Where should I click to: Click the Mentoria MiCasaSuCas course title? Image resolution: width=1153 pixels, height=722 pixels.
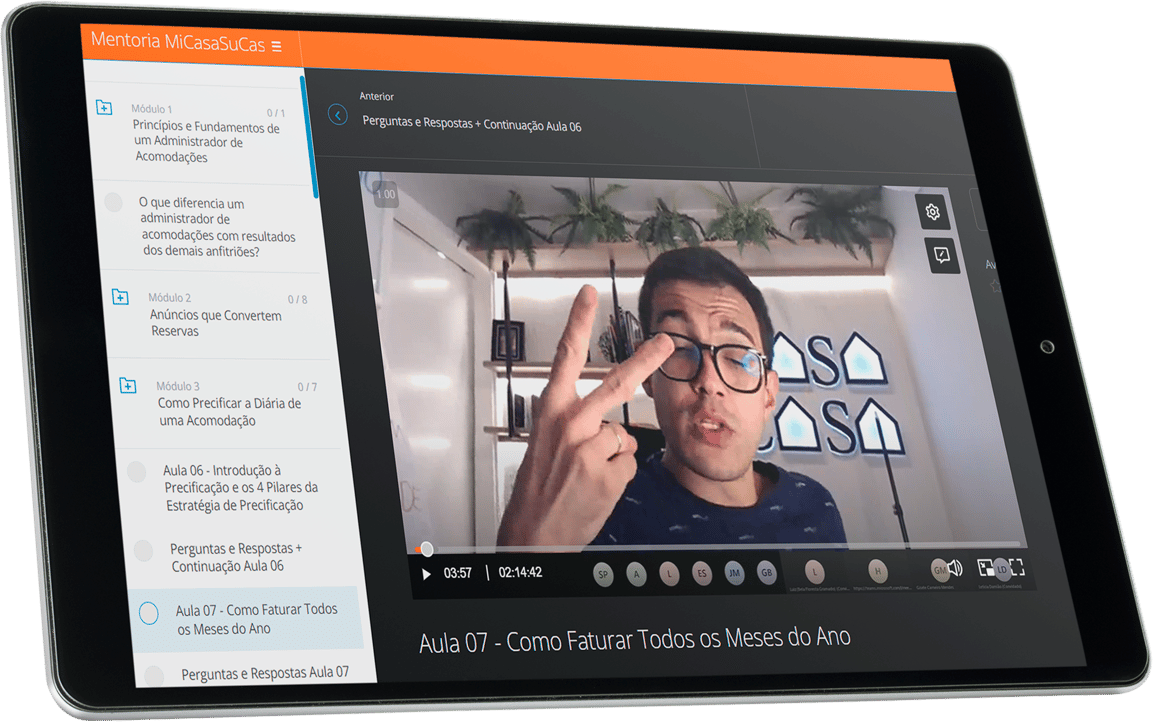click(177, 42)
